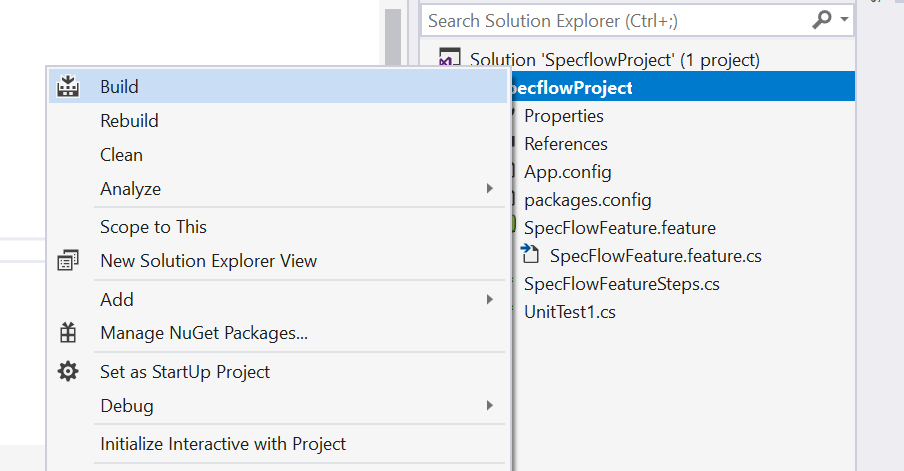
Task: Expand the Analyze submenu arrow
Action: (x=489, y=189)
